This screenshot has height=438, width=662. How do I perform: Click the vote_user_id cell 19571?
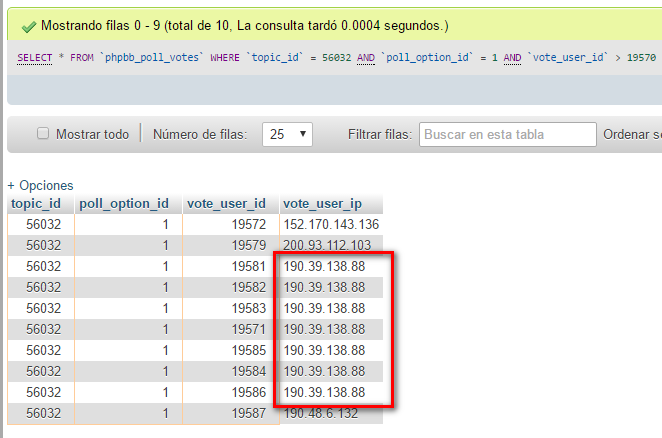[247, 329]
